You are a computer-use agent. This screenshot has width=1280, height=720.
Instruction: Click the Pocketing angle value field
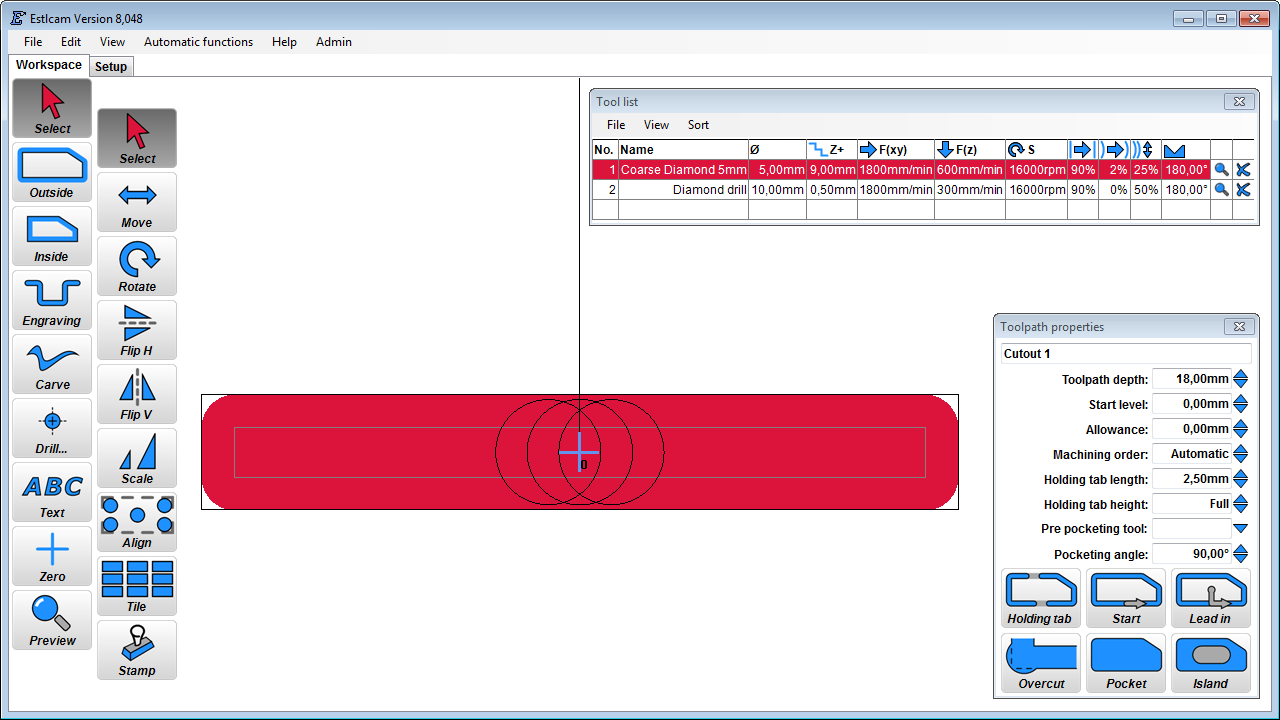pos(1192,554)
